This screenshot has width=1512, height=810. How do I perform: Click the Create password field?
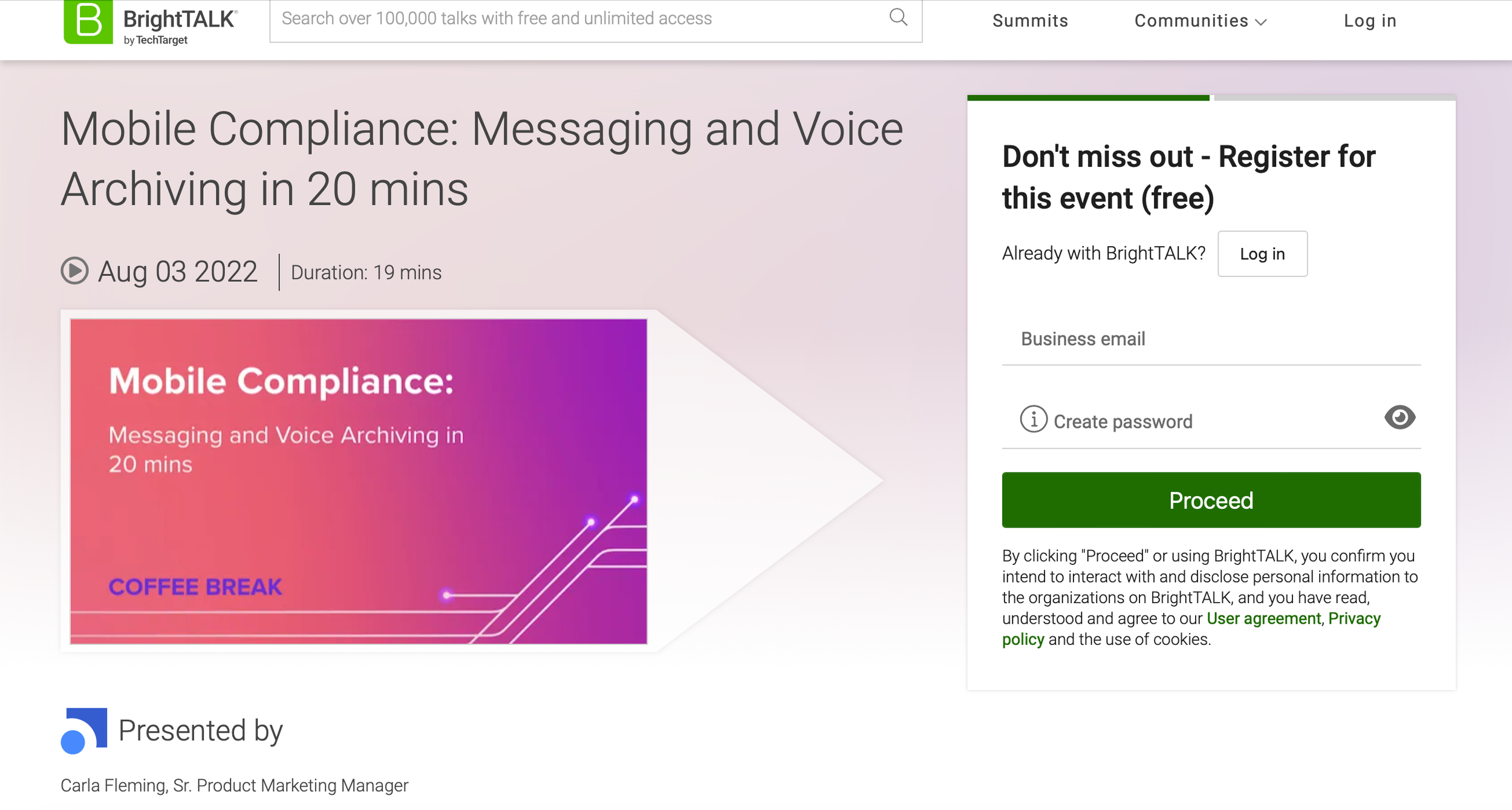point(1211,422)
